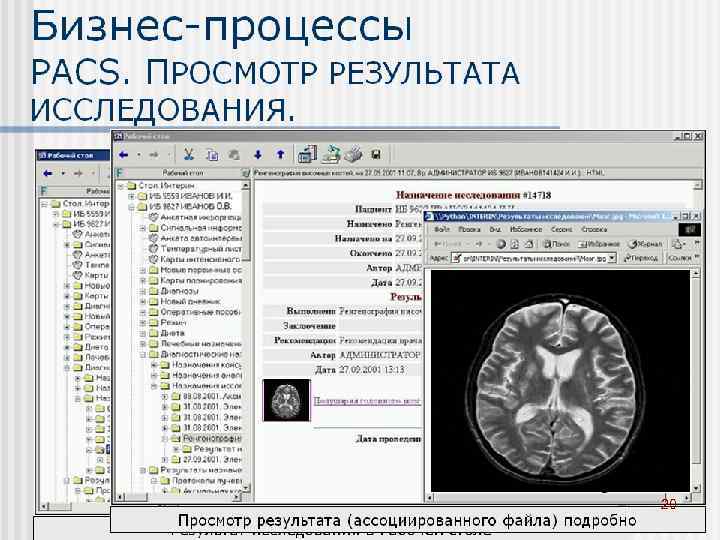Click the workstation window icon in toolbar

coord(307,154)
